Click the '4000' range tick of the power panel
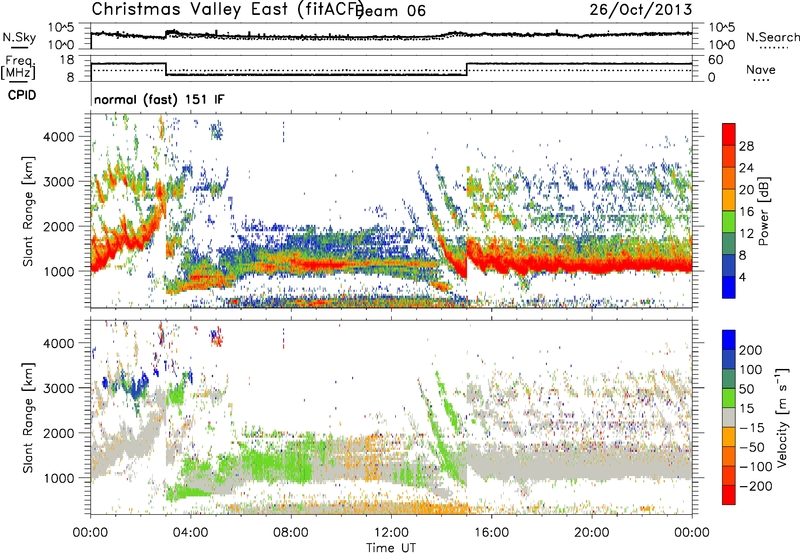 tap(59, 137)
